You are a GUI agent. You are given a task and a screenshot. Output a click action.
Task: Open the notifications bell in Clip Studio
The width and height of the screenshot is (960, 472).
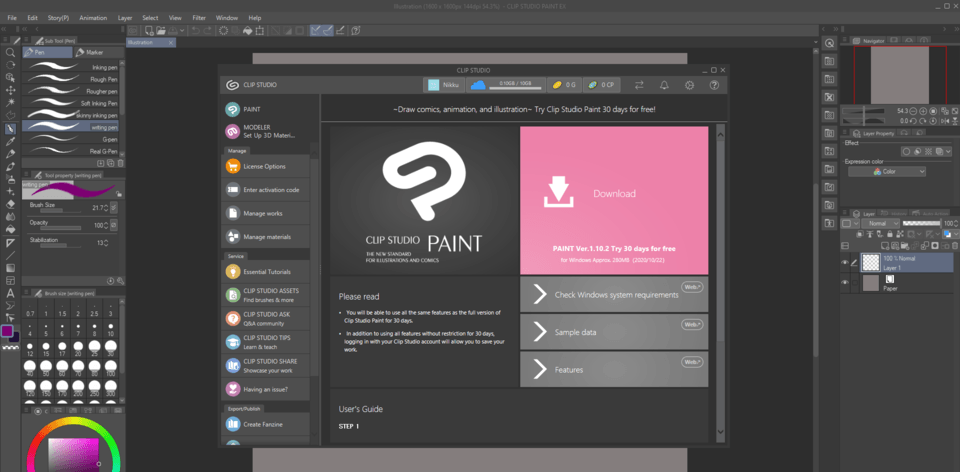tap(664, 85)
